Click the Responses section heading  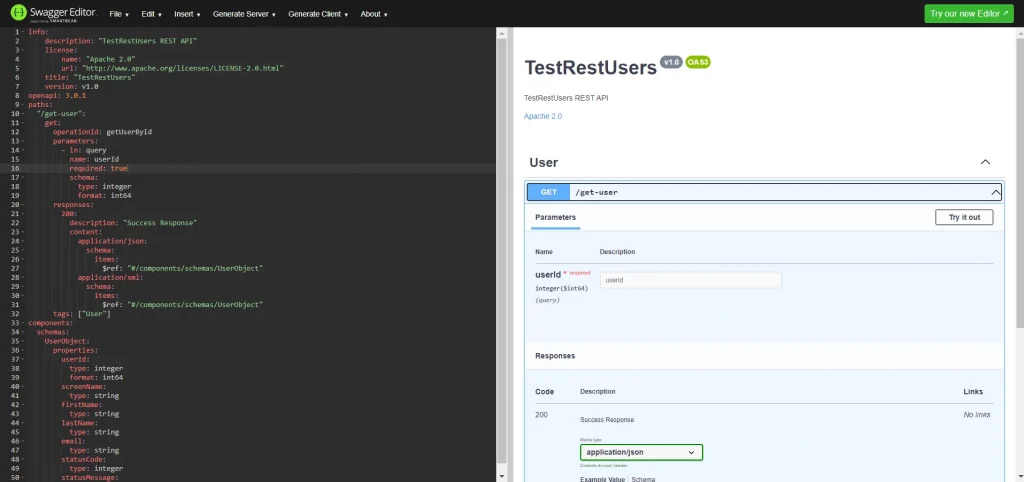pyautogui.click(x=555, y=357)
